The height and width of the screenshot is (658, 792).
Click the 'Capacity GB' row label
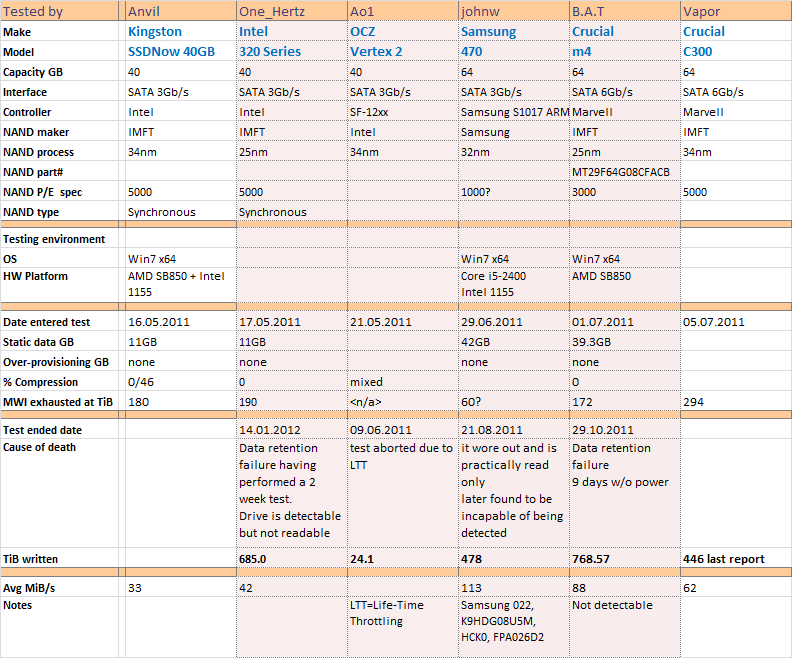33,72
